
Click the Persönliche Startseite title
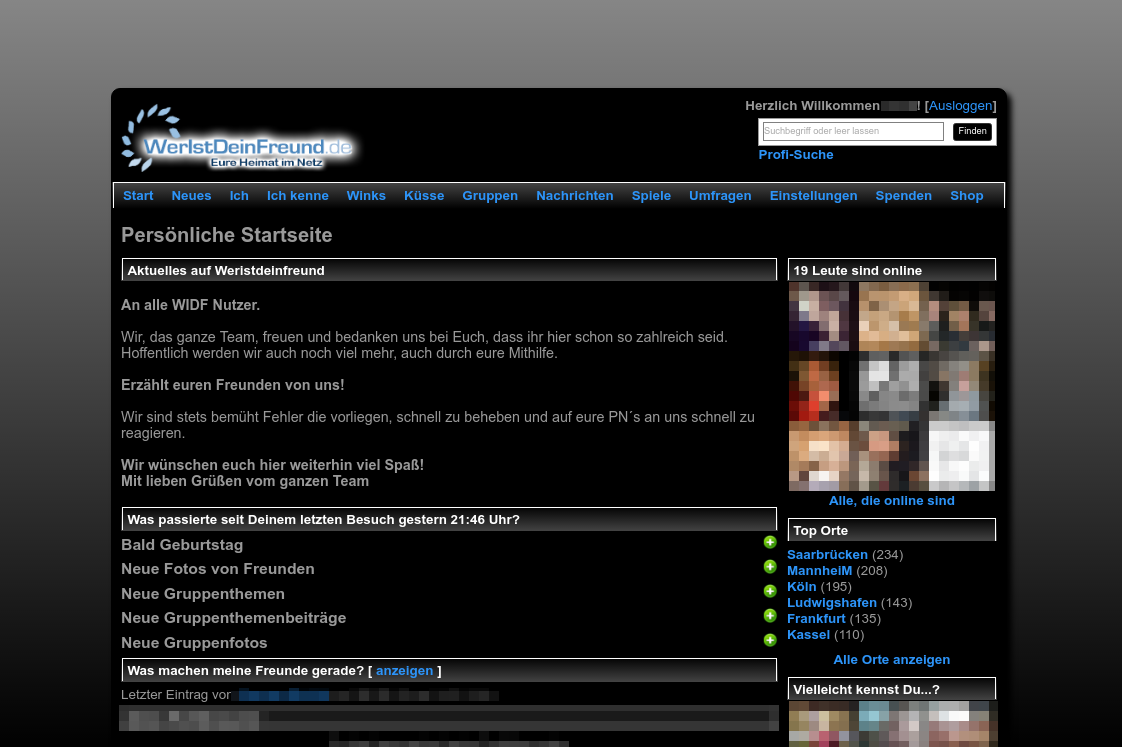click(227, 235)
